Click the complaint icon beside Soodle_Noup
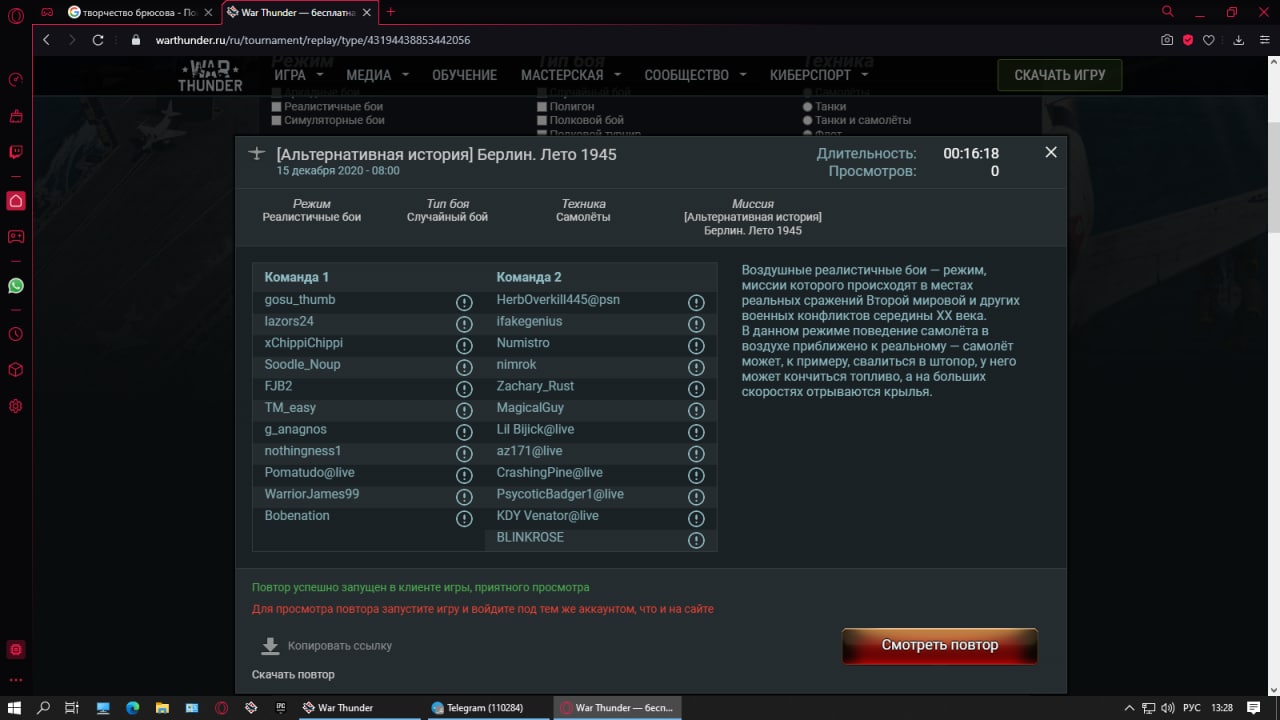Viewport: 1280px width, 720px height. pyautogui.click(x=464, y=367)
